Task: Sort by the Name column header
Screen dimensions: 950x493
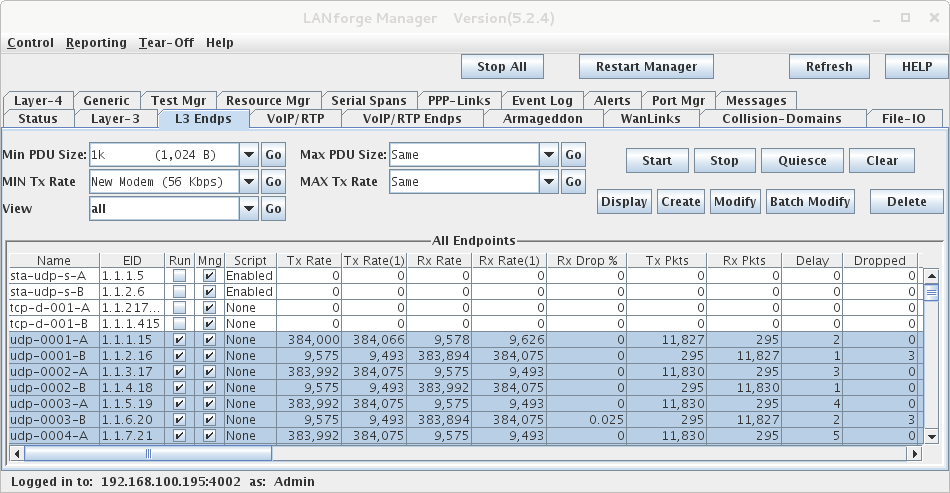Action: pos(54,260)
